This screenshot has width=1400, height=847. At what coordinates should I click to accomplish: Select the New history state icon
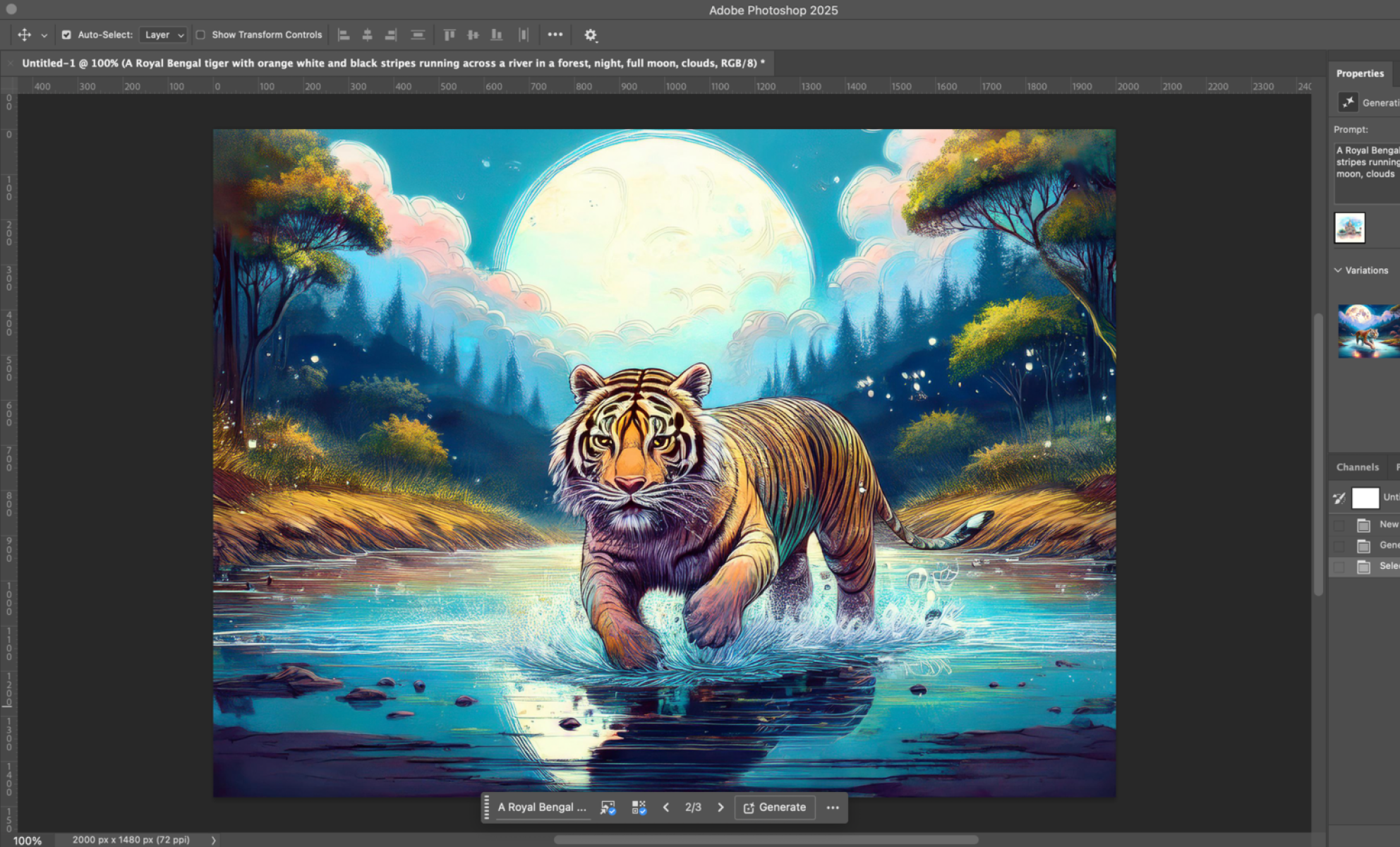tap(1363, 525)
